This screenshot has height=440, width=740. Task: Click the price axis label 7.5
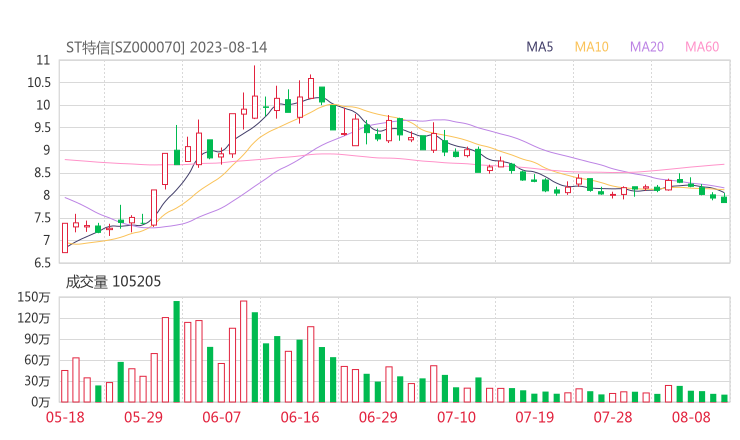[x=41, y=218]
